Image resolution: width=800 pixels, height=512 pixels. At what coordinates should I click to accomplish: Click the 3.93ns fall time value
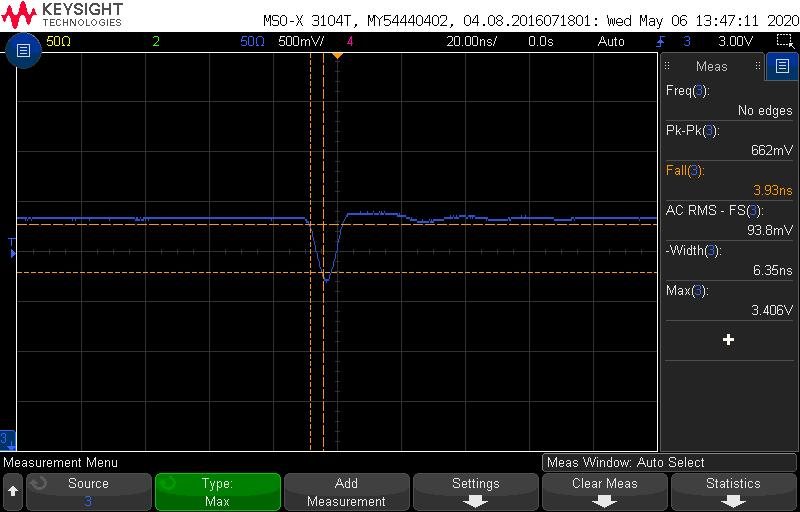pos(773,190)
